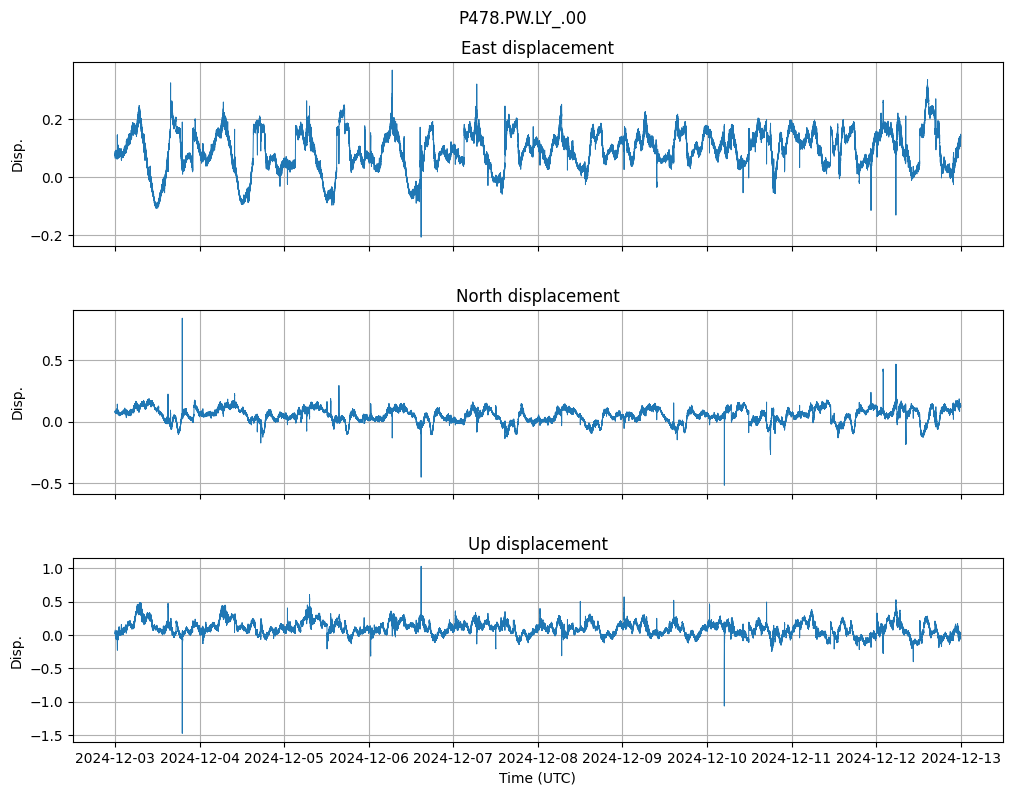Click the 1.0 tick on the Up axis
The height and width of the screenshot is (795, 1012).
tap(54, 569)
